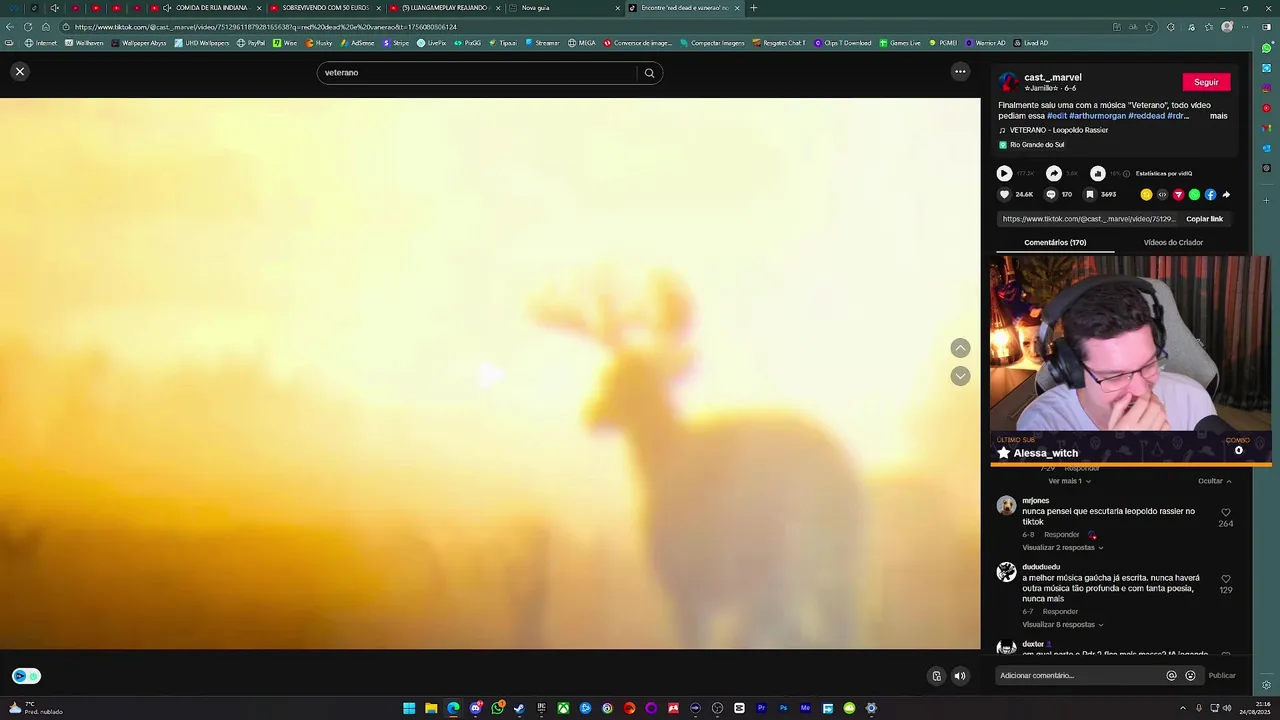This screenshot has height=720, width=1280.
Task: Open the taskbar weather widget
Action: coord(35,708)
